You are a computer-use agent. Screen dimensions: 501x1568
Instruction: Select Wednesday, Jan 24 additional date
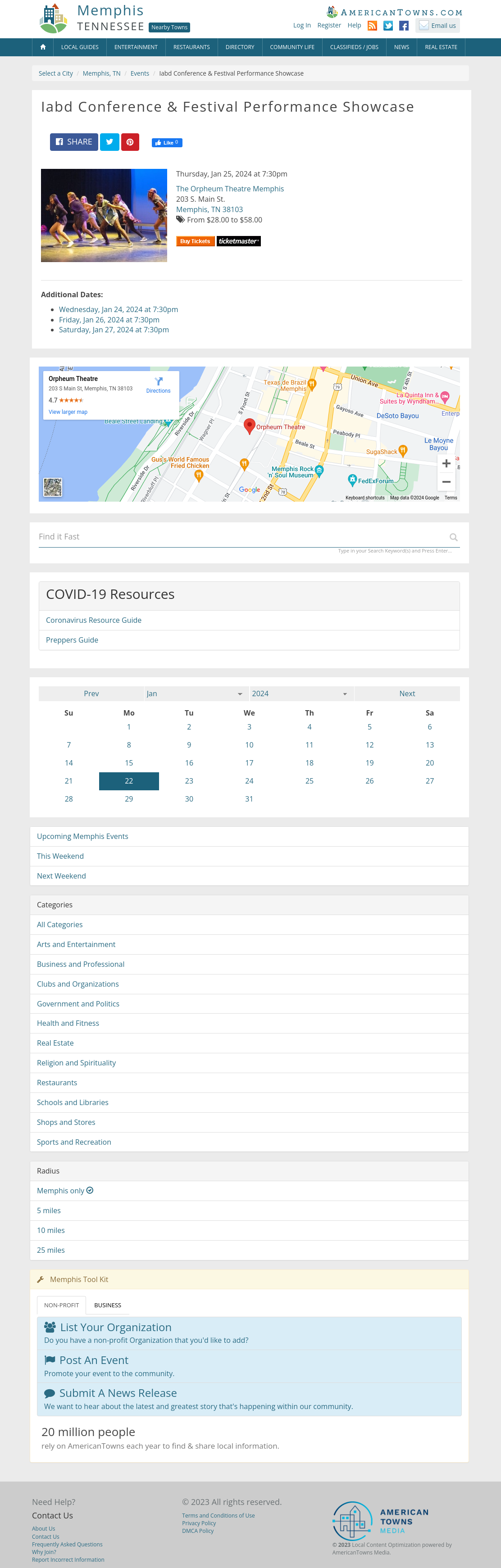click(118, 309)
